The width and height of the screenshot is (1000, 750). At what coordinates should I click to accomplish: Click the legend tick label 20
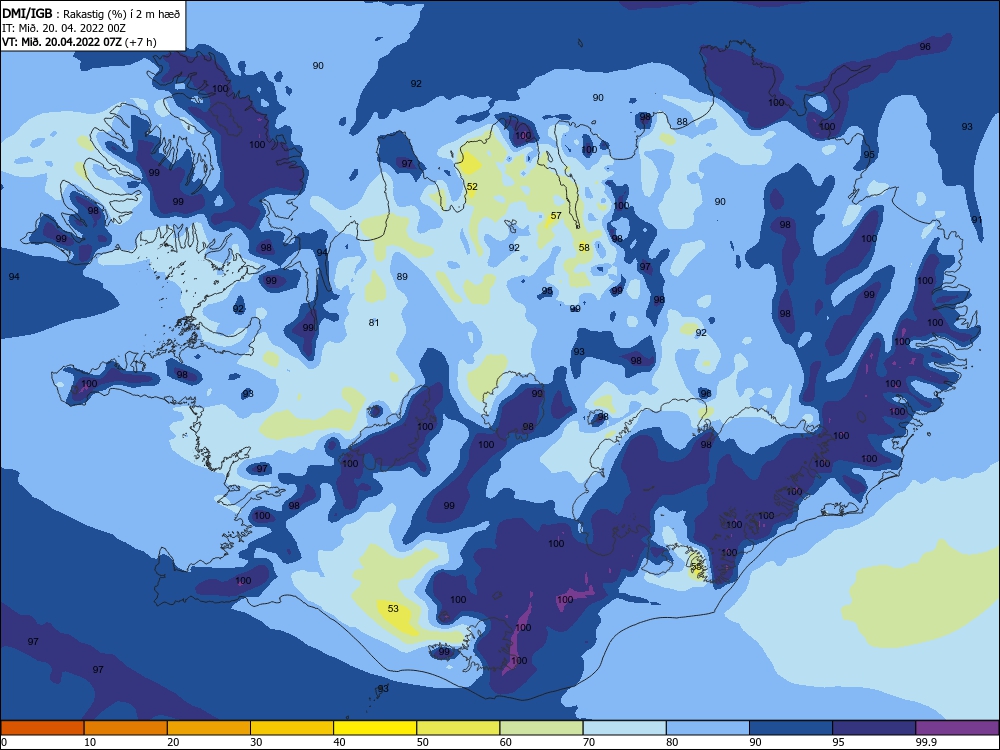point(173,742)
